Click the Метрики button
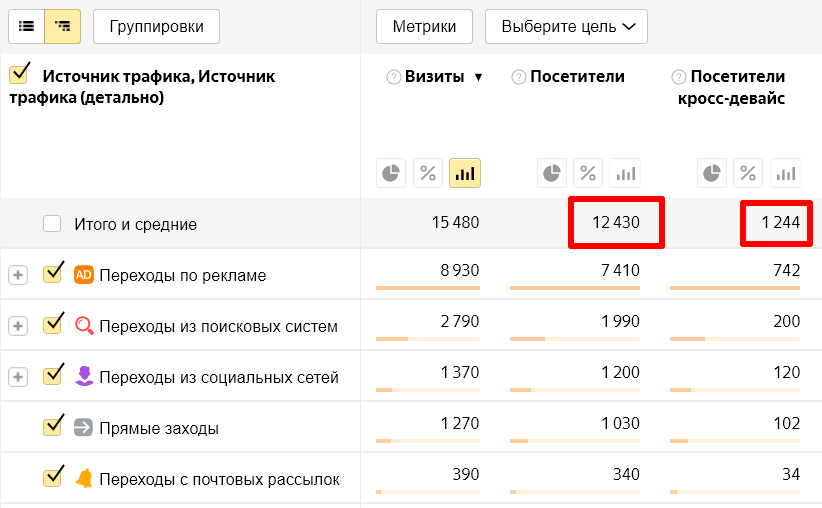This screenshot has height=508, width=822. [424, 27]
